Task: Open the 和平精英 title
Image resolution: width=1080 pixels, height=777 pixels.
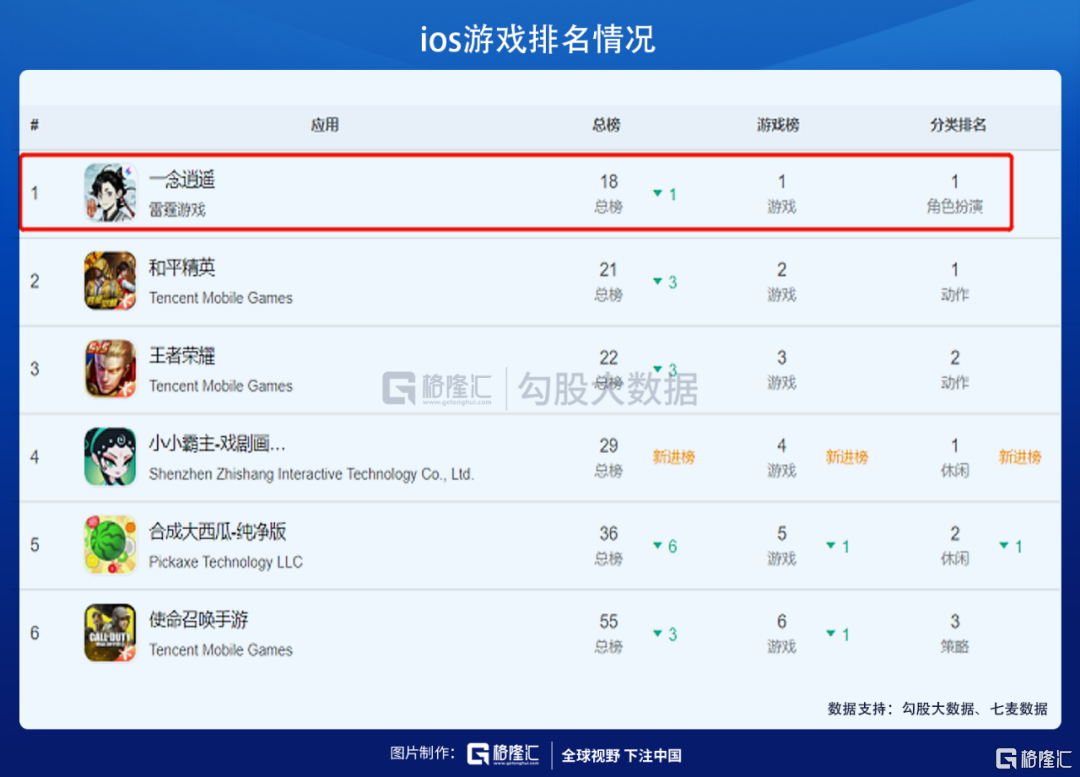Action: [x=182, y=267]
